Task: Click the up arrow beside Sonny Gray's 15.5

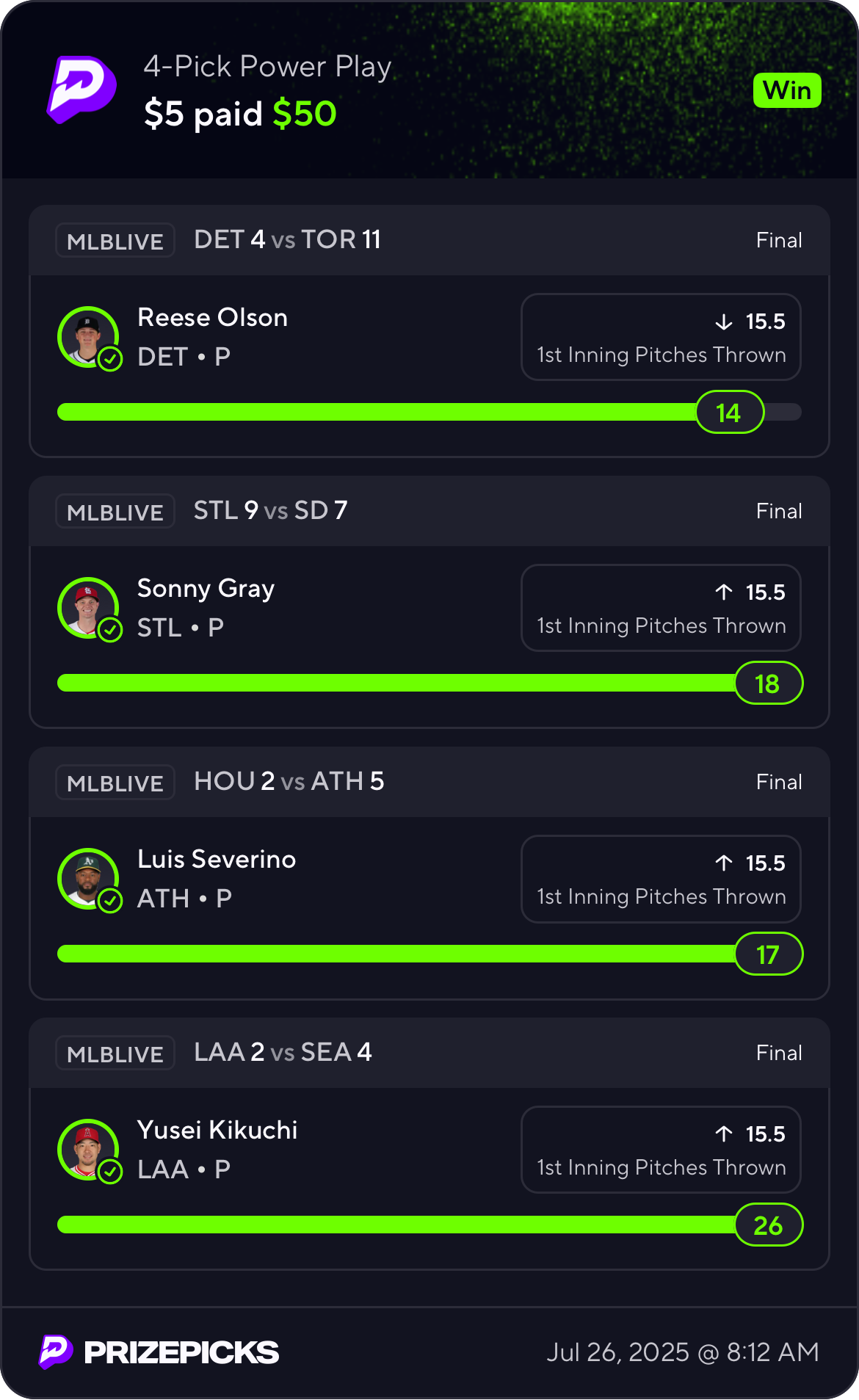Action: coord(724,592)
